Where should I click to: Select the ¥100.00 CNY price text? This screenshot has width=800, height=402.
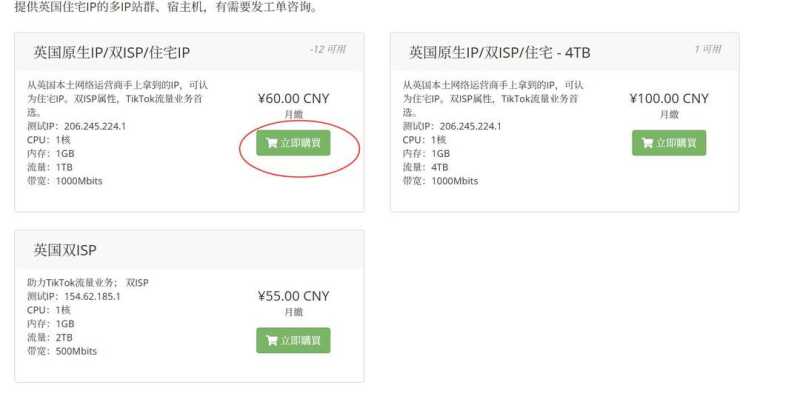(x=669, y=98)
